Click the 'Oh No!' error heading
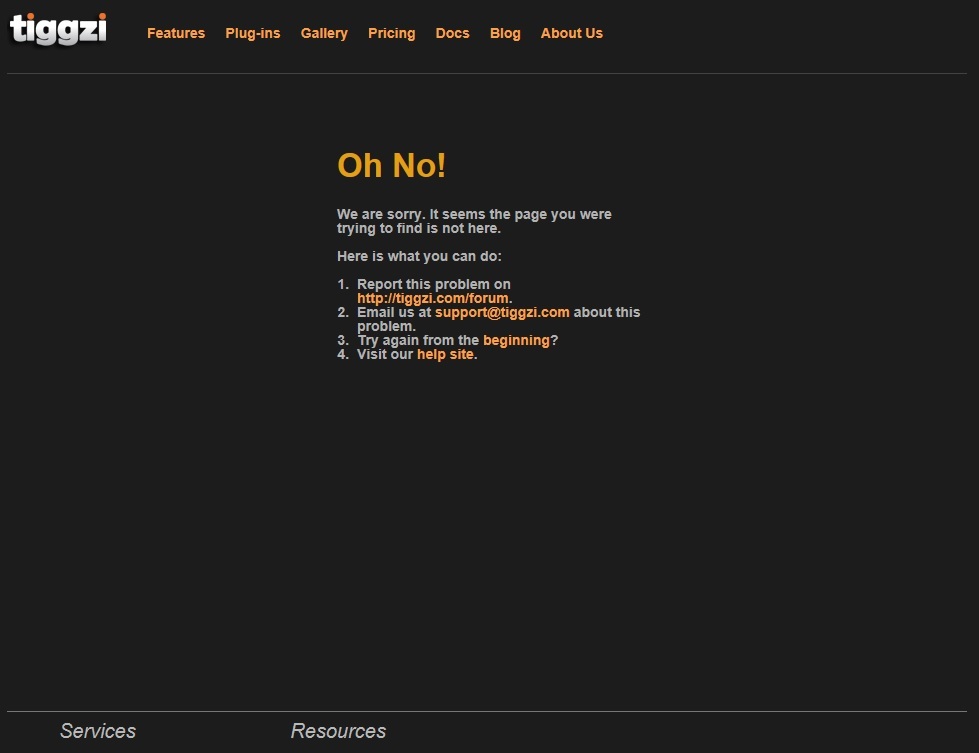Viewport: 979px width, 753px height. coord(392,165)
